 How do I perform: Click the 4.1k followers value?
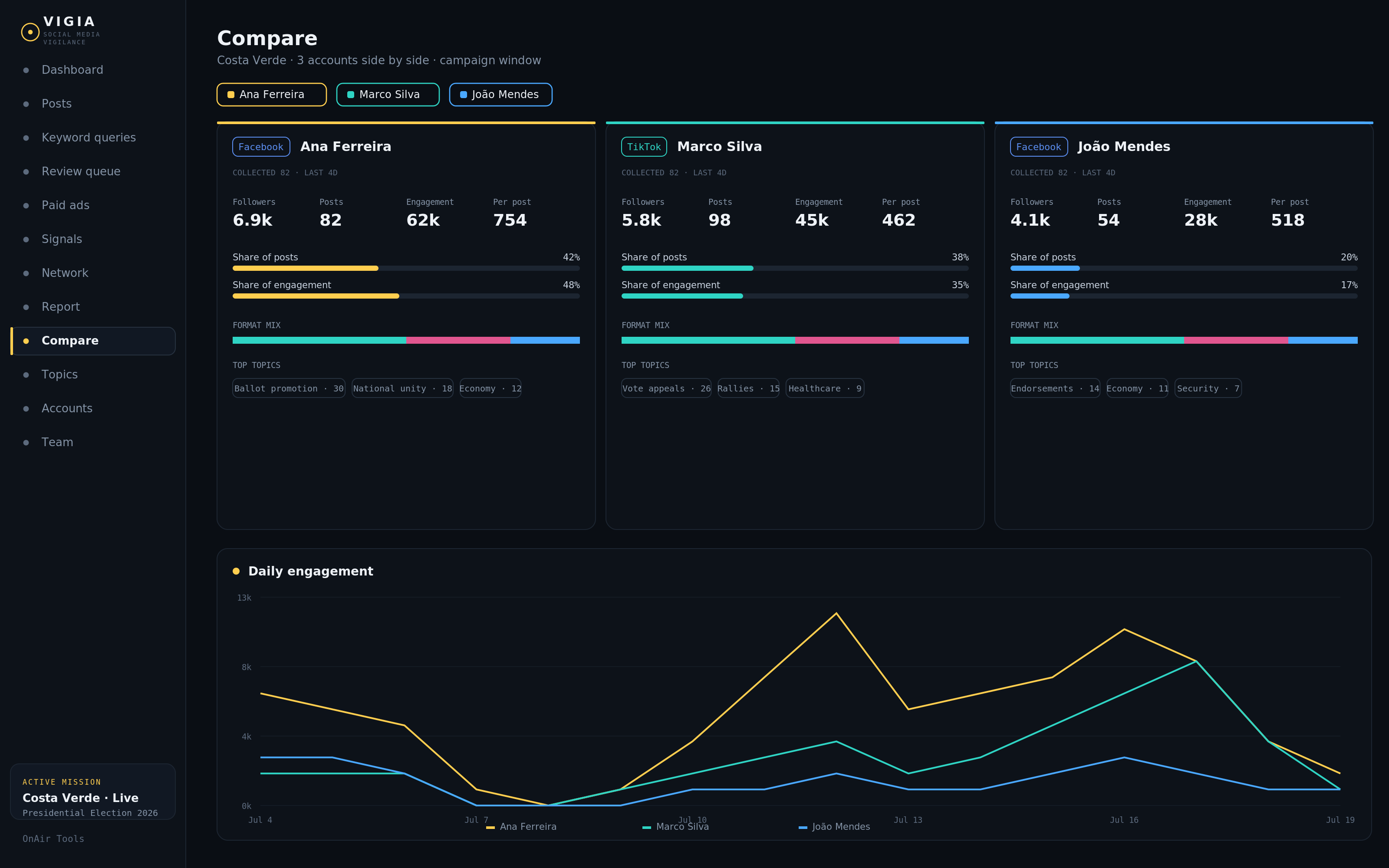pos(1030,220)
